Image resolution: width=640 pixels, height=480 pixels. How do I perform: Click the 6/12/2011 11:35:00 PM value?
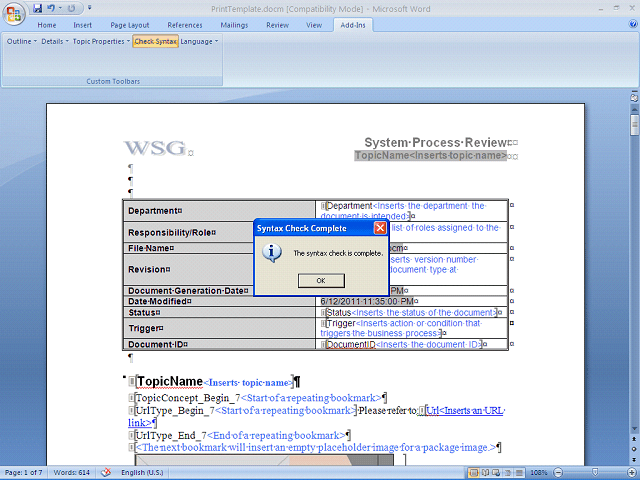(367, 301)
